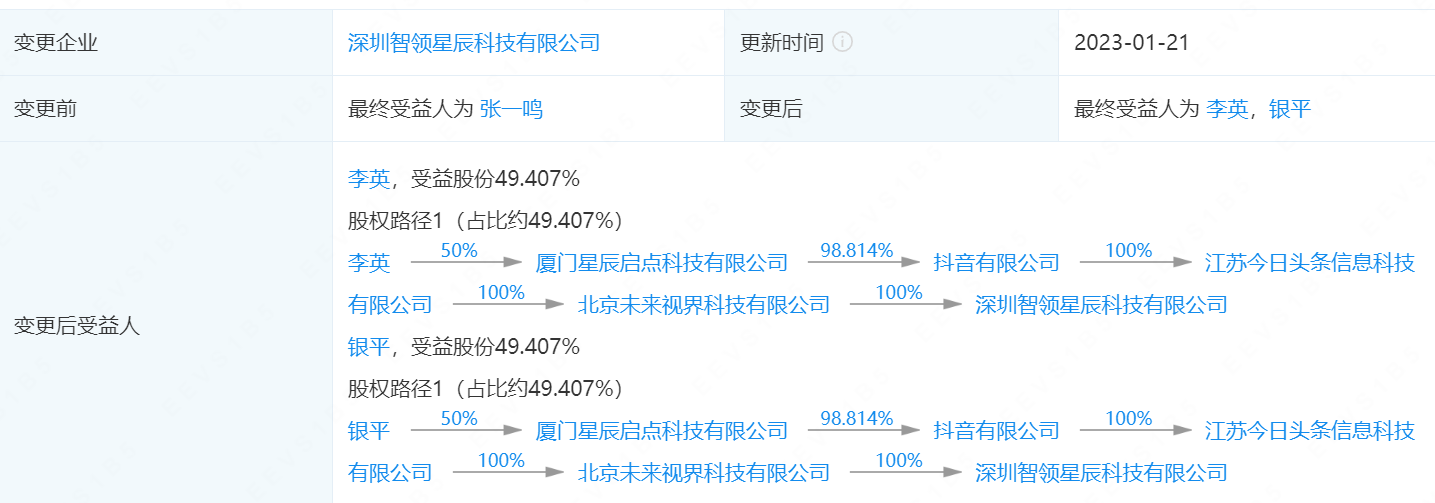
Task: Open 厦门星辰启点科技有限公司 in 李英's equity path
Action: (662, 263)
